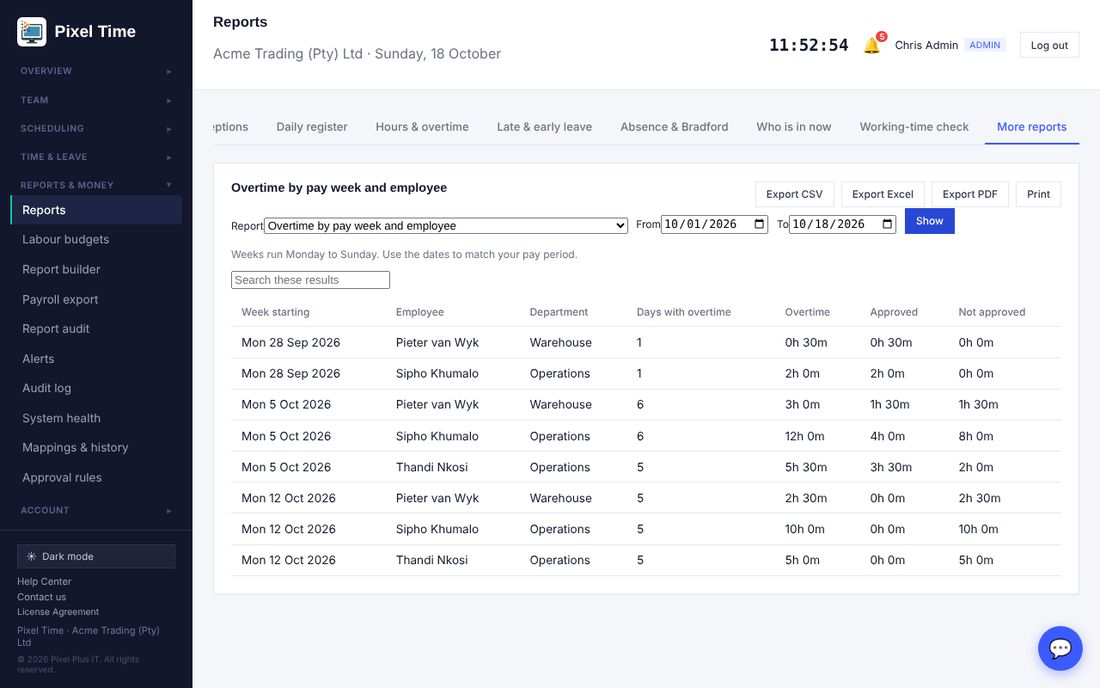
Task: Expand the Time & Leave section
Action: (96, 156)
